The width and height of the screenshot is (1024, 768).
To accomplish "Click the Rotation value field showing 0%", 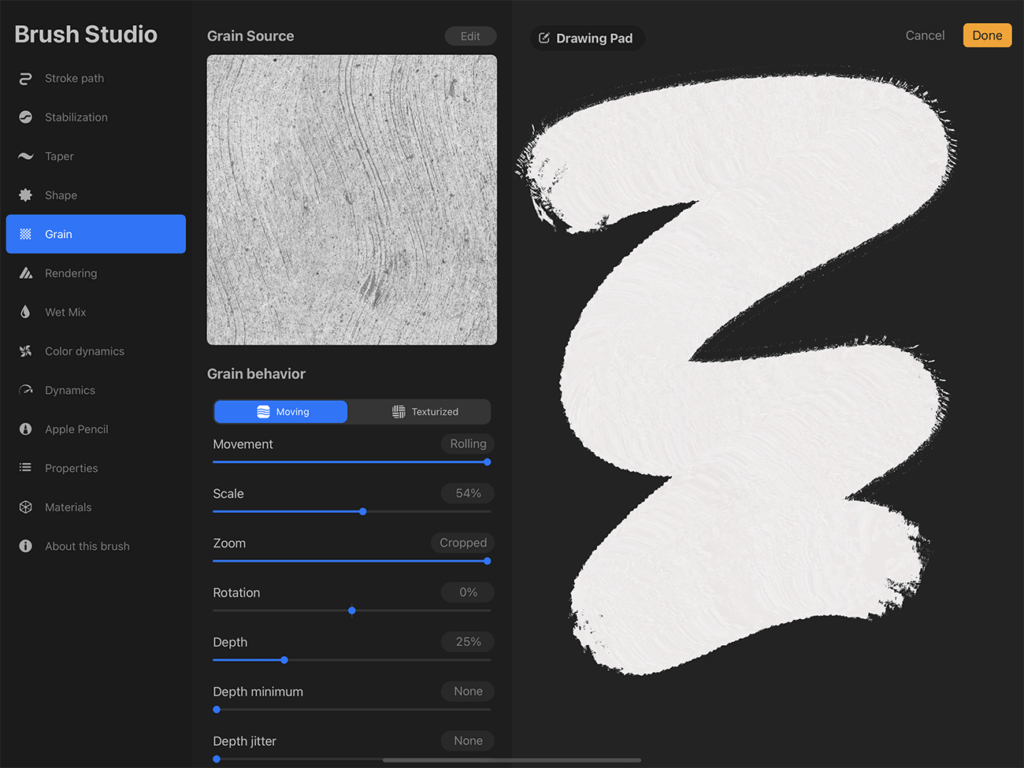I will (x=468, y=592).
